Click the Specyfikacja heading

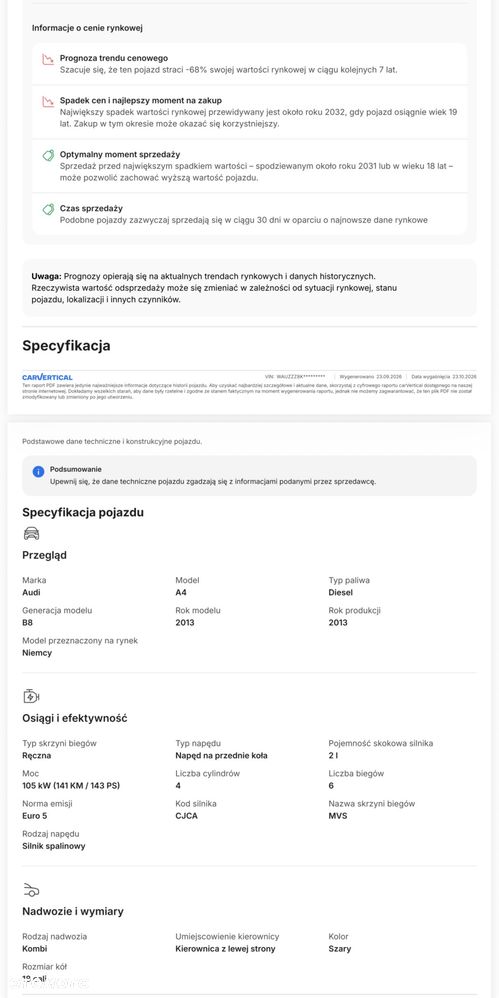click(x=66, y=346)
